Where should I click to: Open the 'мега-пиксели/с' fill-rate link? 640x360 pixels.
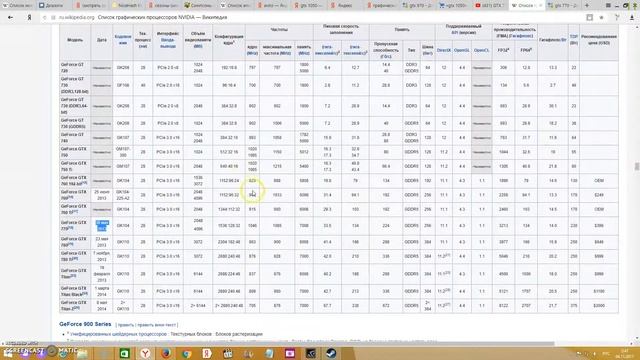pos(327,50)
